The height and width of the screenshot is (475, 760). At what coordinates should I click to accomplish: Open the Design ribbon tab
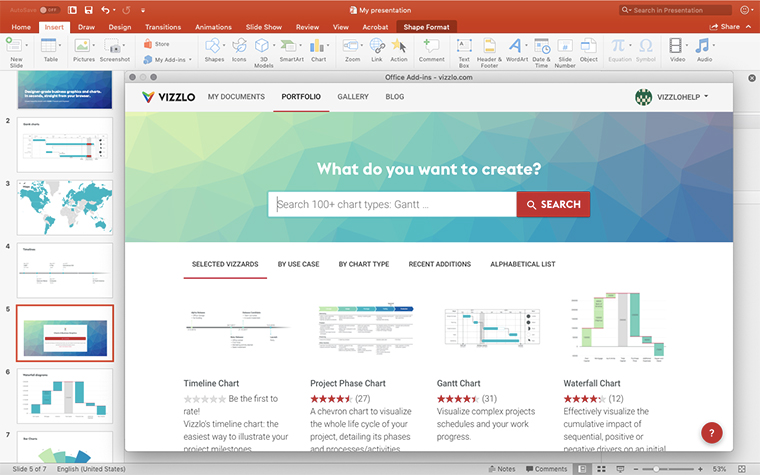(120, 27)
